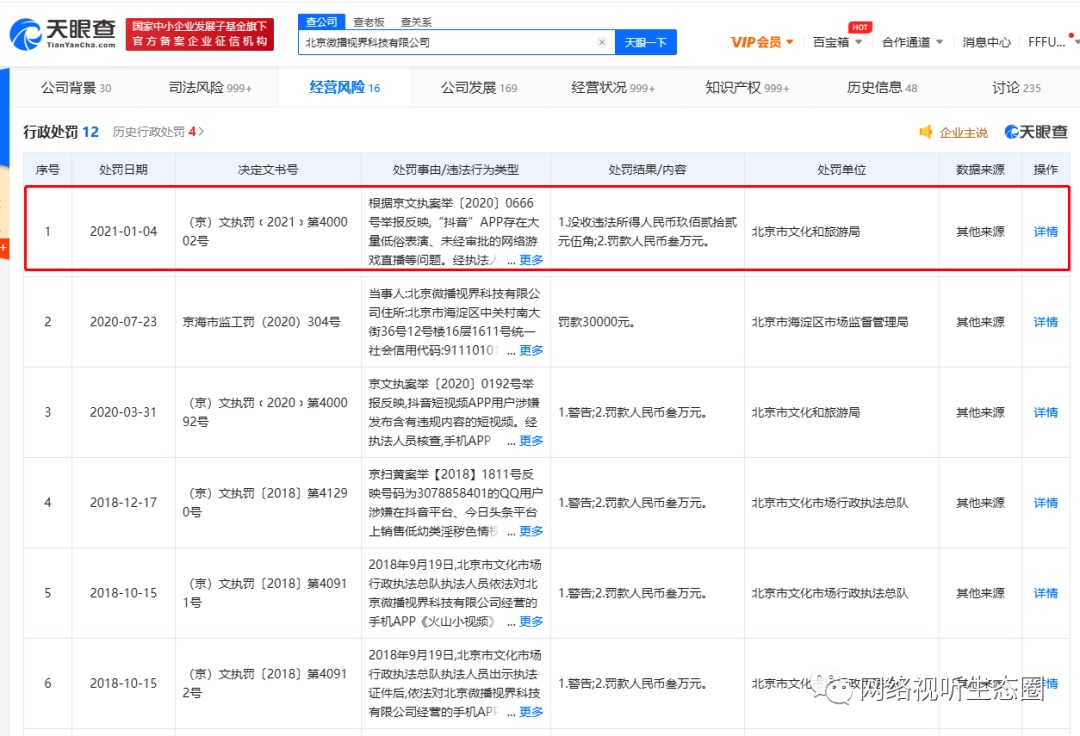The width and height of the screenshot is (1080, 736).
Task: Switch to the 知识产权 tab
Action: [746, 88]
